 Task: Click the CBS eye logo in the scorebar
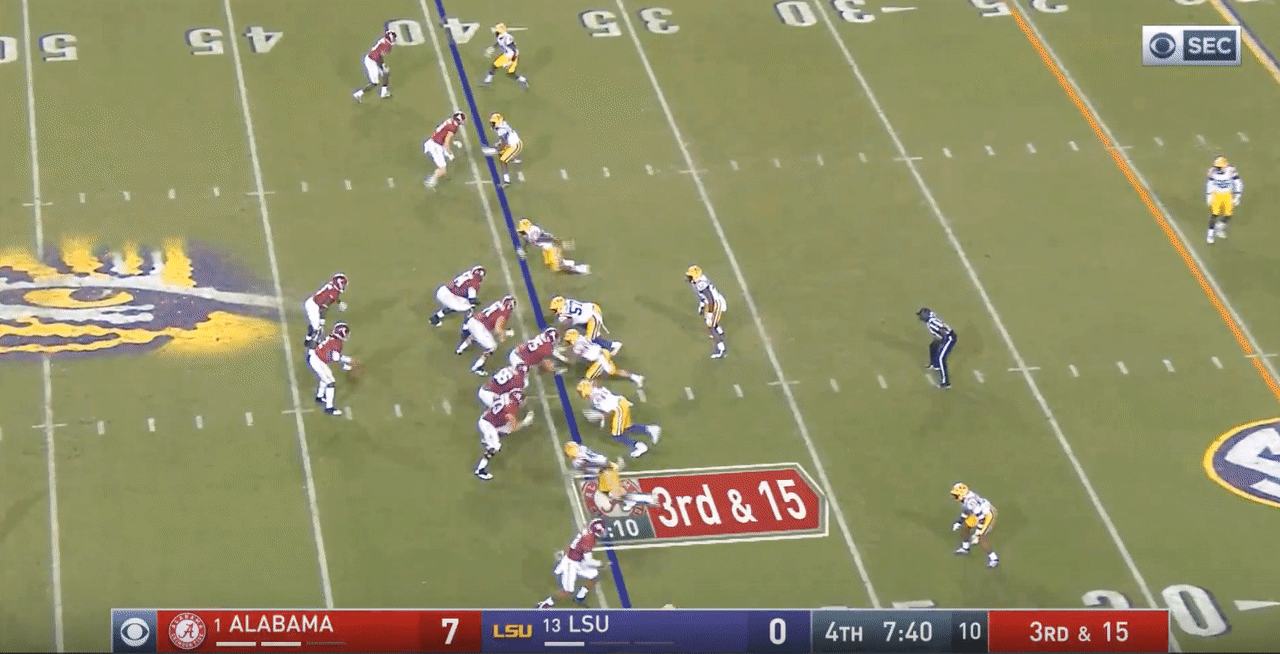(x=134, y=631)
